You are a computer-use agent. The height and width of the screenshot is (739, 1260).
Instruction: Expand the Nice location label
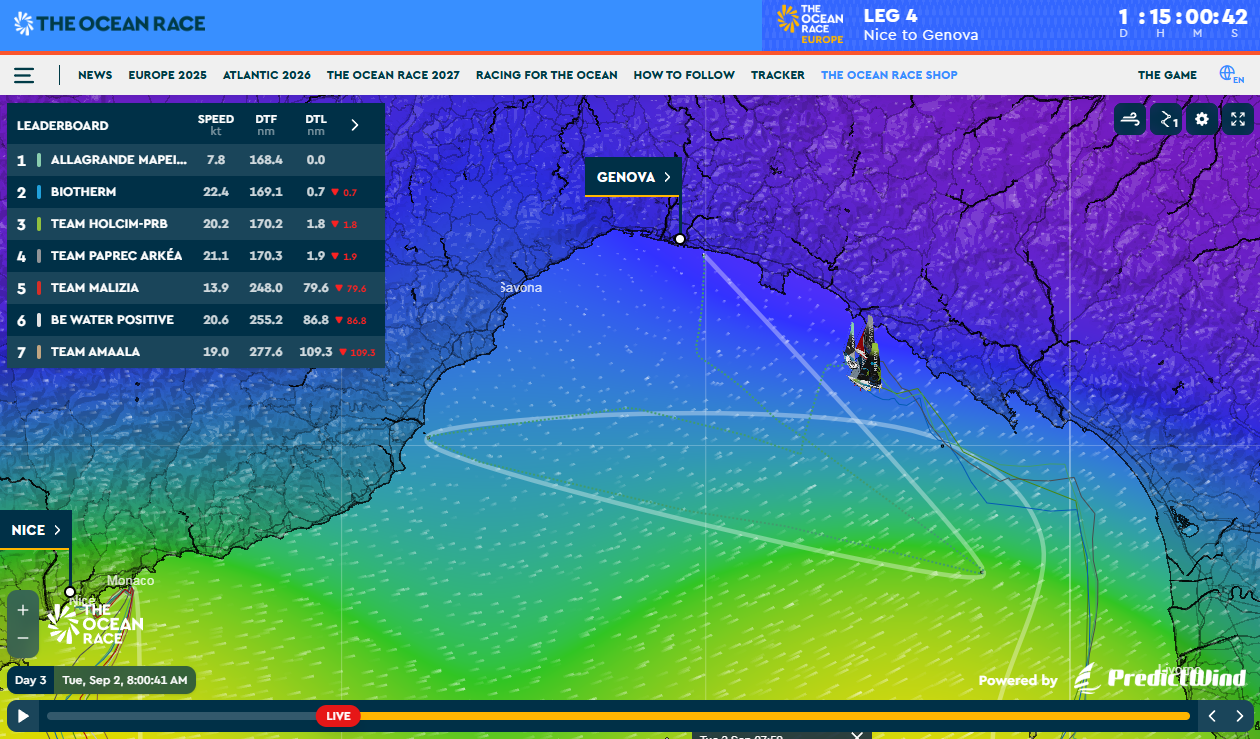coord(37,530)
